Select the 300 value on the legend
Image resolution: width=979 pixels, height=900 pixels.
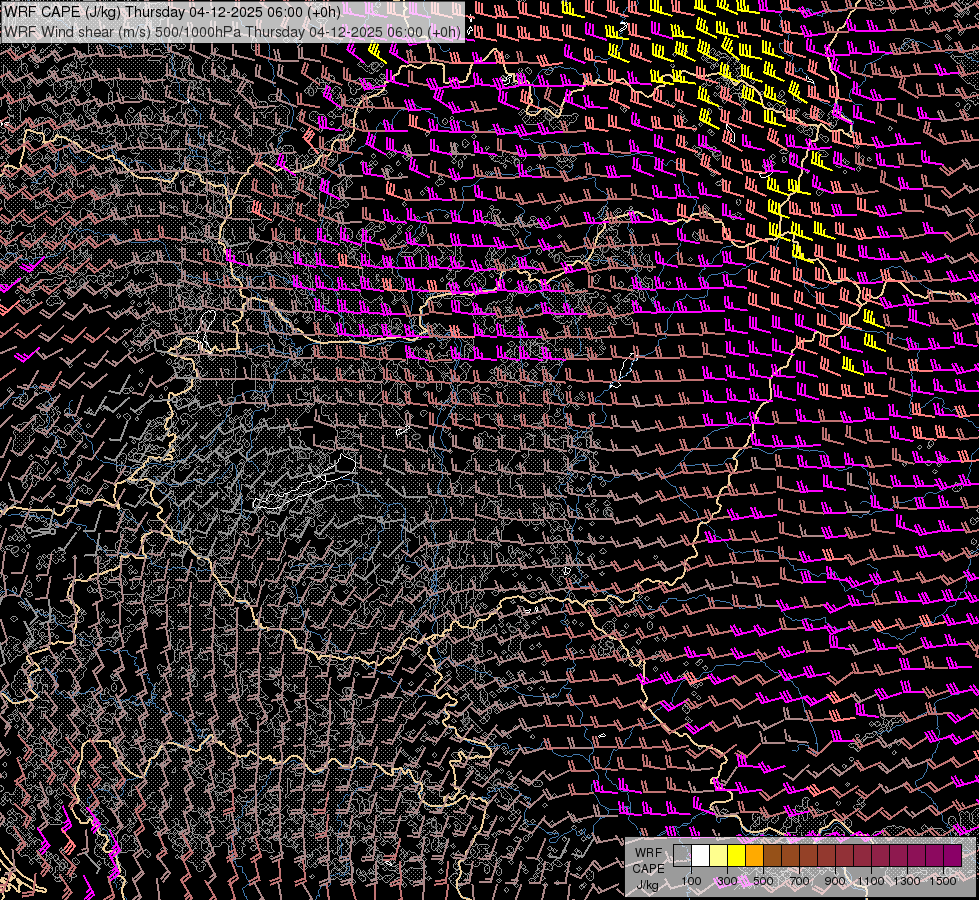pyautogui.click(x=727, y=881)
